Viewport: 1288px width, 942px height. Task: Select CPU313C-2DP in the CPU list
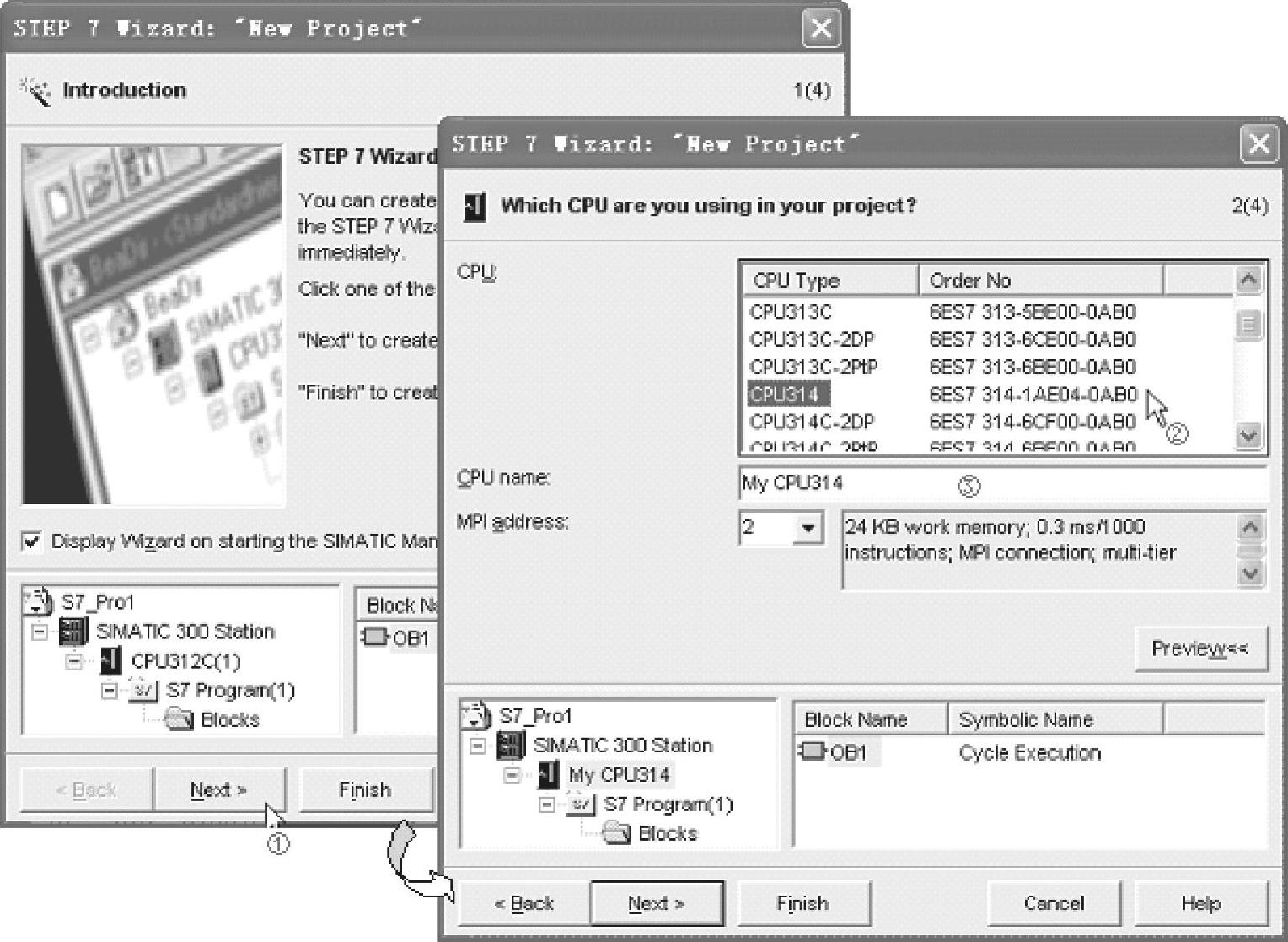point(812,339)
